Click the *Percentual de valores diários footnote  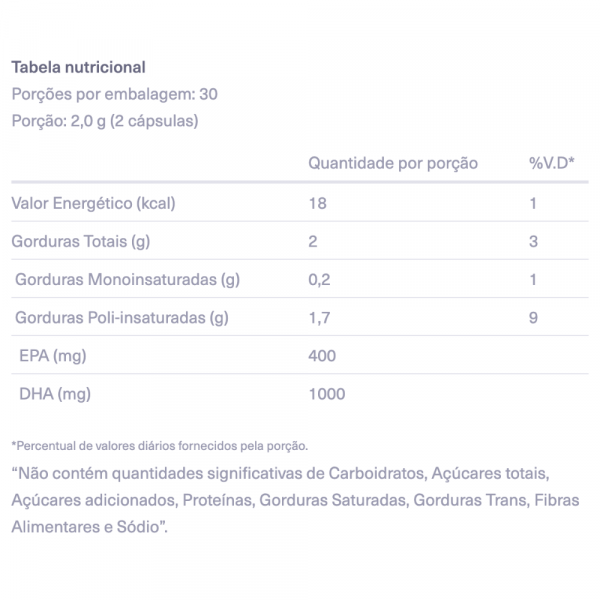[160, 446]
